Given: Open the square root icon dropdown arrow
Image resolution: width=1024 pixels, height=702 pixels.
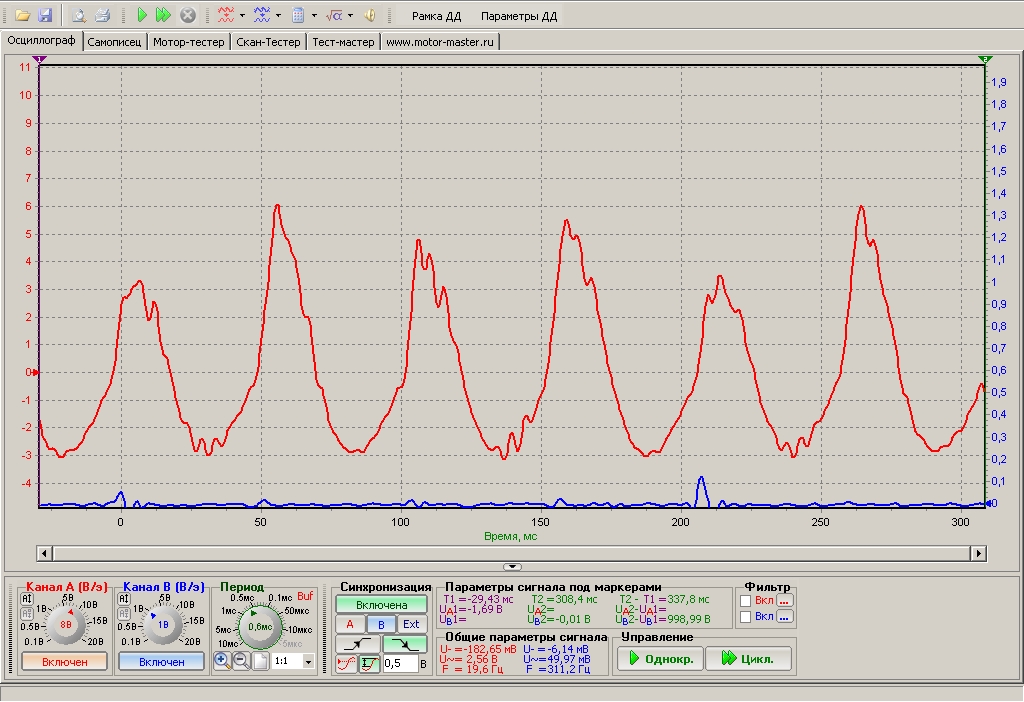Looking at the screenshot, I should click(x=350, y=15).
